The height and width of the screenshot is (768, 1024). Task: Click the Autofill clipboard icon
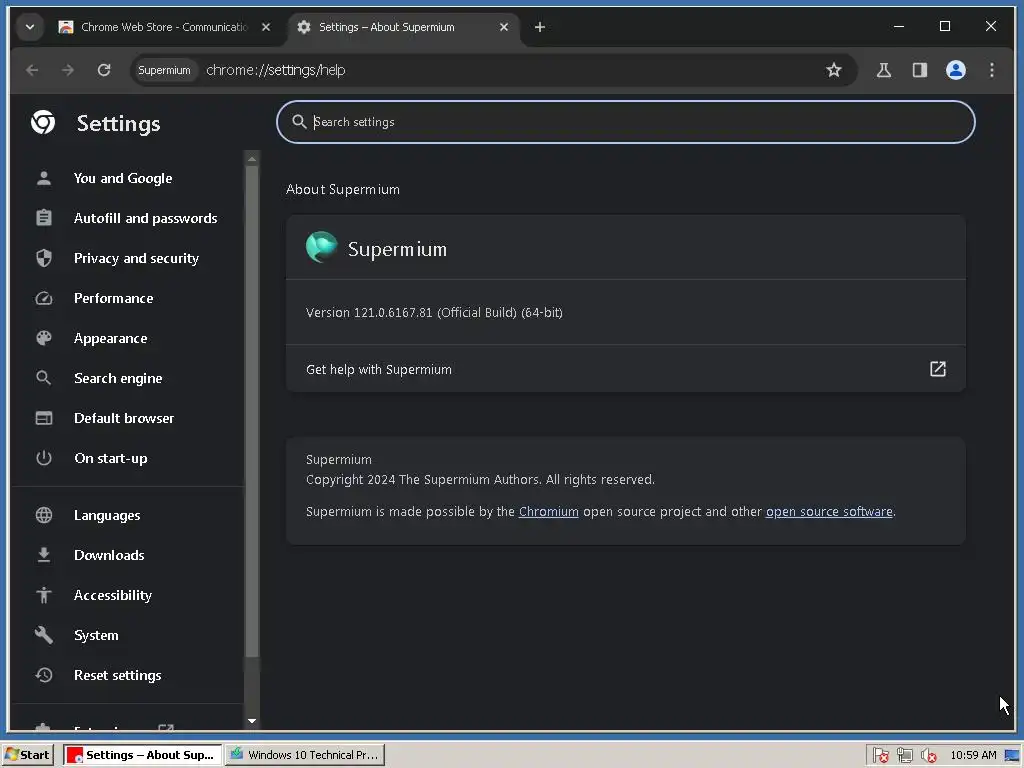[44, 218]
